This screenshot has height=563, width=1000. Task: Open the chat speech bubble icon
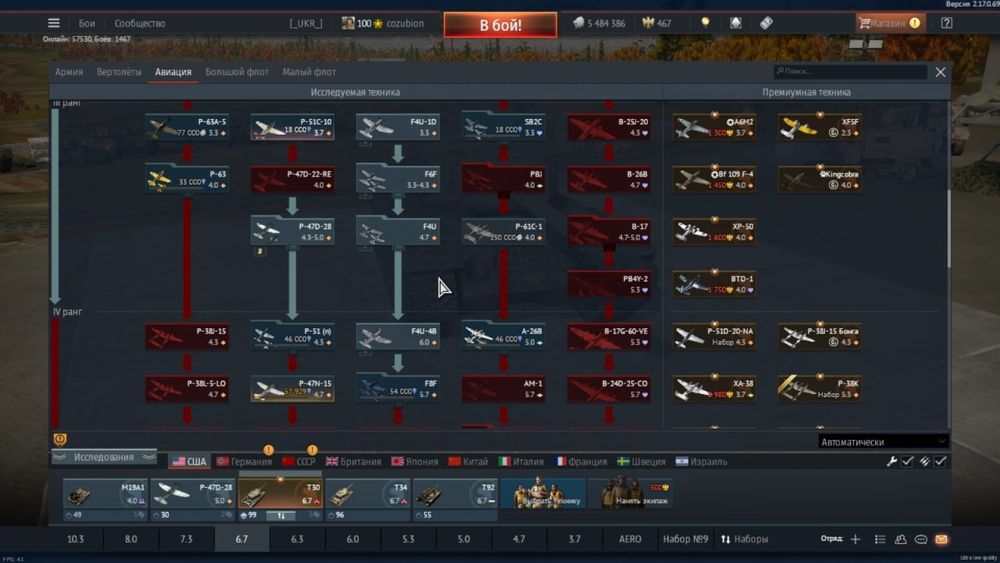[x=921, y=539]
